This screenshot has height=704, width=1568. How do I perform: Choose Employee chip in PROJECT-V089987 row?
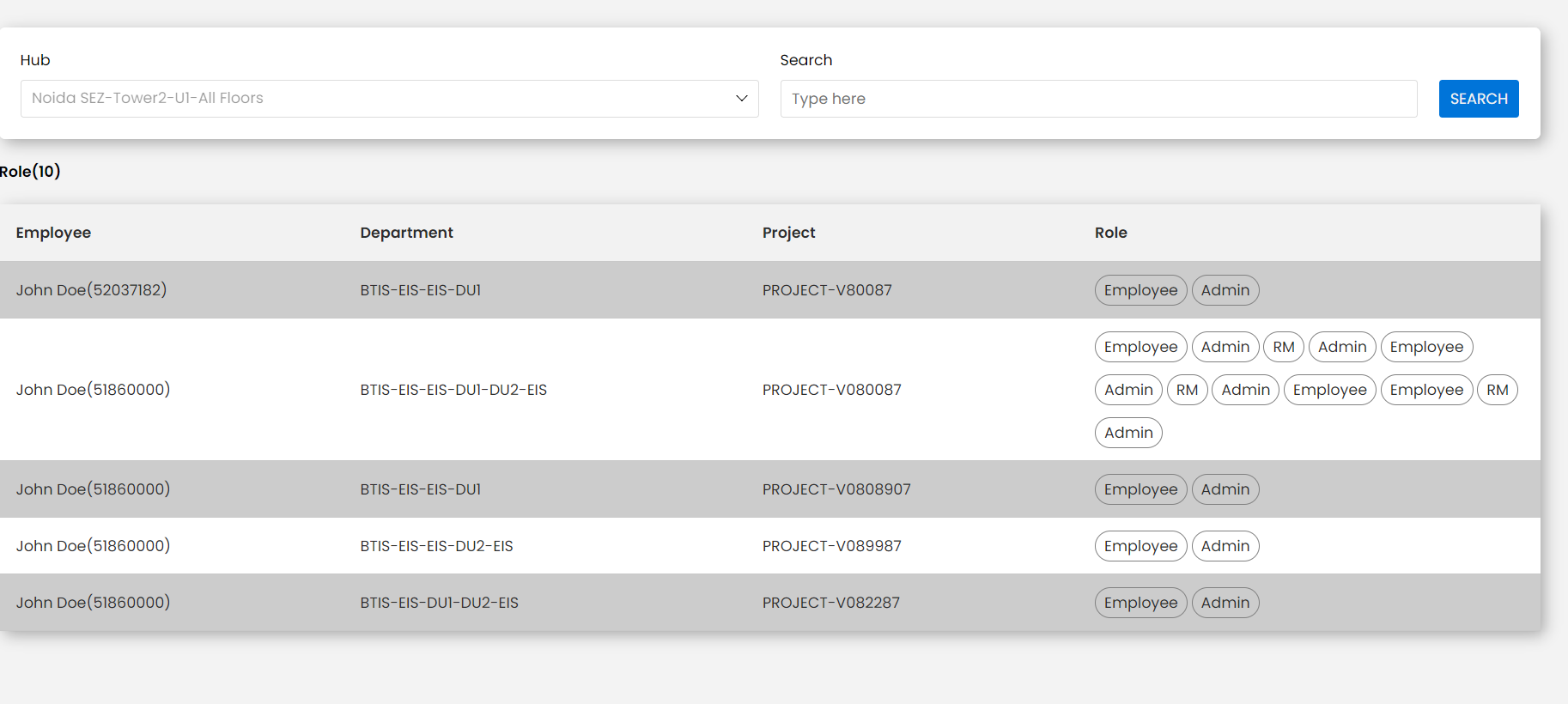[1140, 546]
